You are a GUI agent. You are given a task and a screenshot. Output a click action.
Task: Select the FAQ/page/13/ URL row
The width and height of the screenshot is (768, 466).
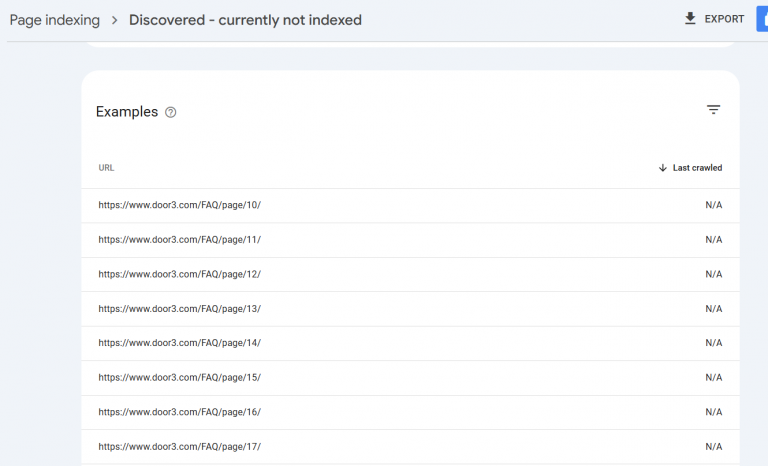pos(410,309)
